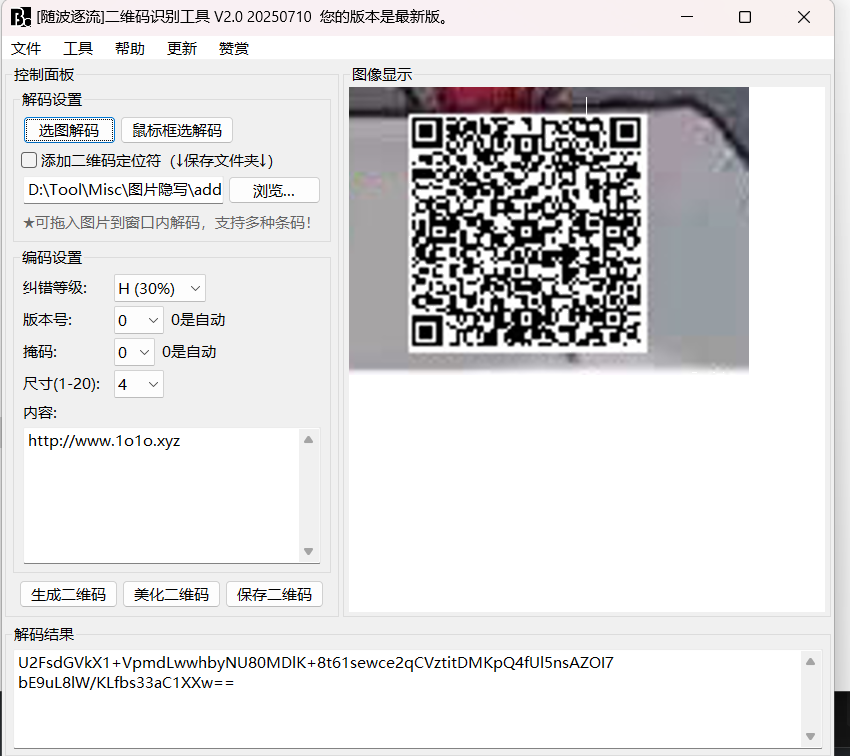850x756 pixels.
Task: Click the app logo icon in title bar
Action: (19, 17)
